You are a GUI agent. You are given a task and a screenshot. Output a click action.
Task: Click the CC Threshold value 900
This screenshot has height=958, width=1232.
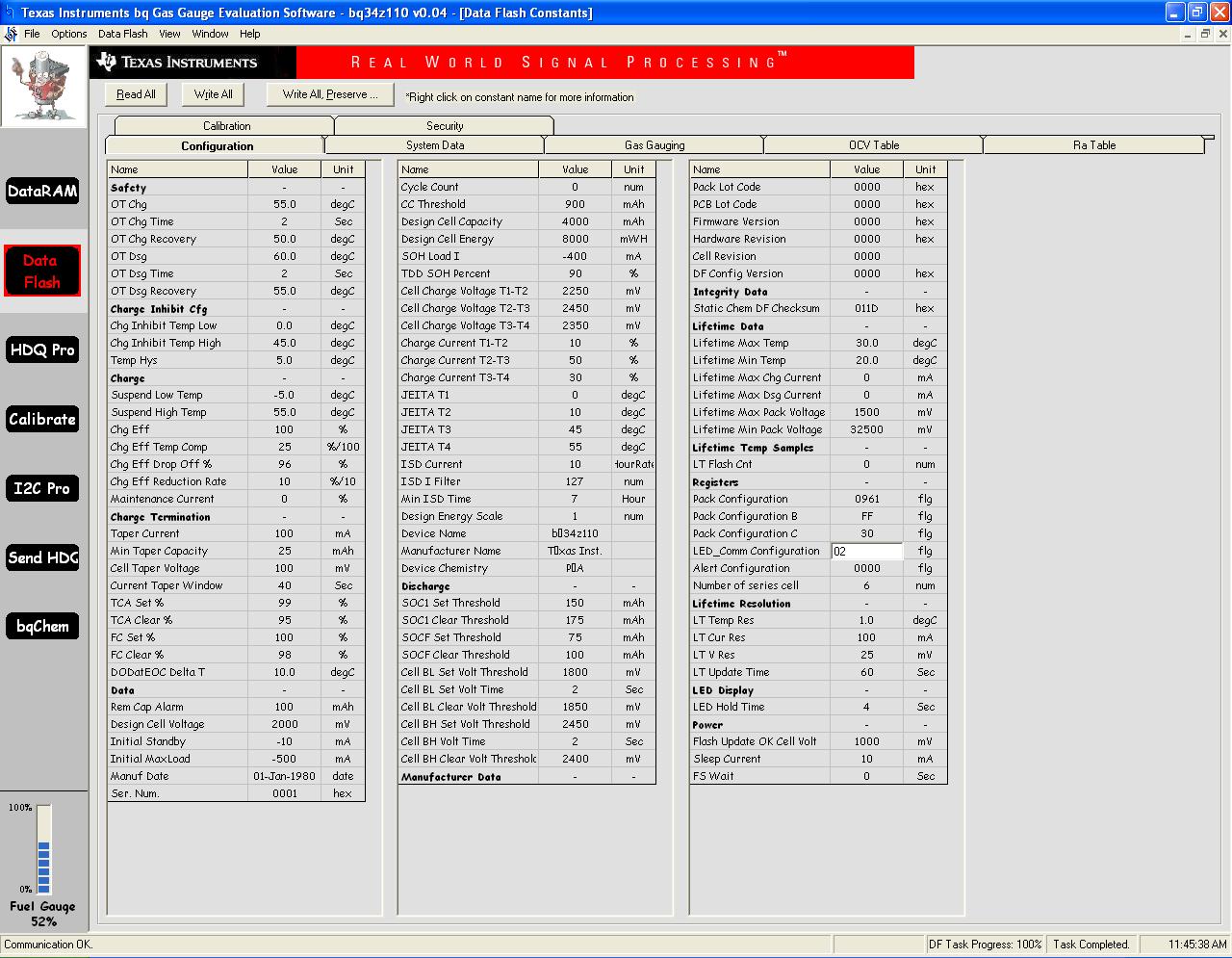pos(575,204)
